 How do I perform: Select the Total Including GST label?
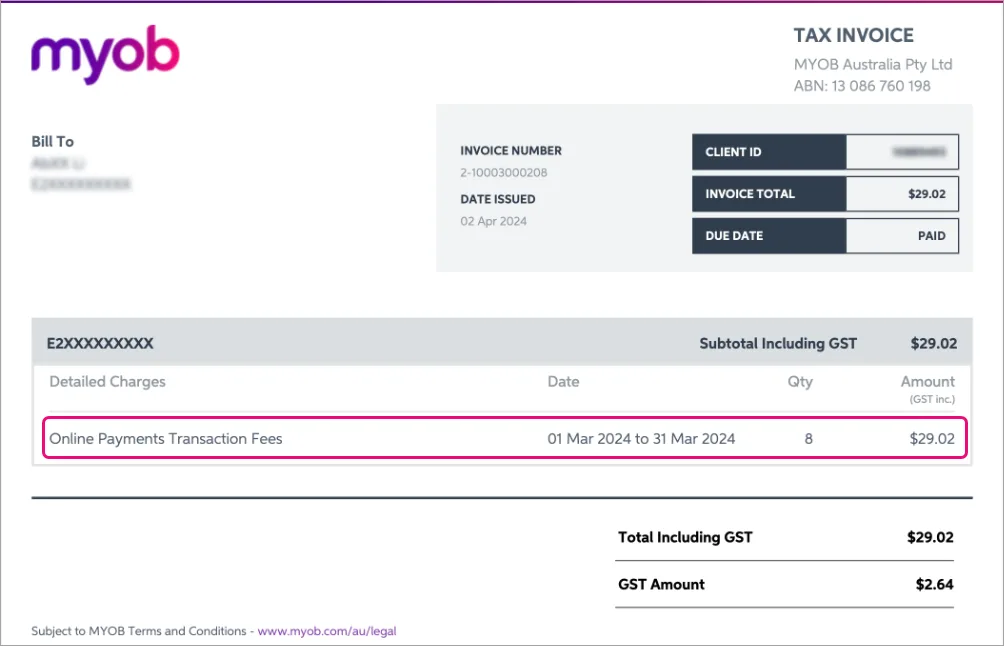[x=685, y=537]
